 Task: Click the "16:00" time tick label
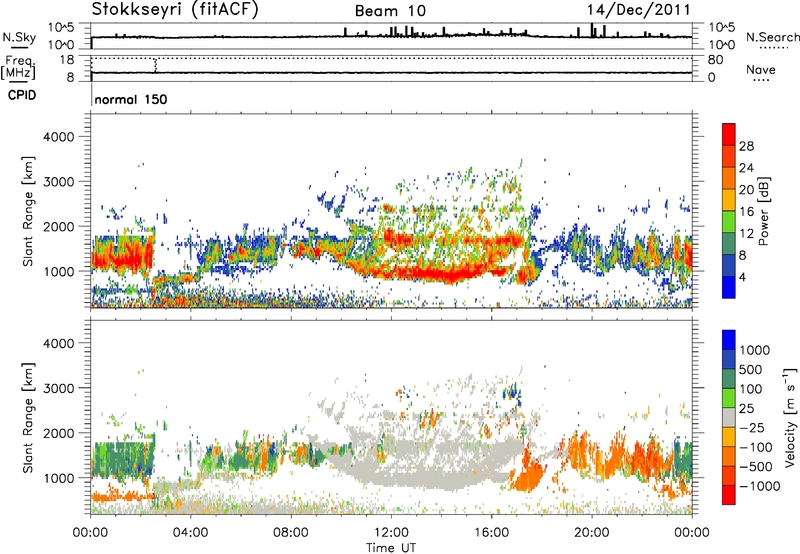click(491, 533)
